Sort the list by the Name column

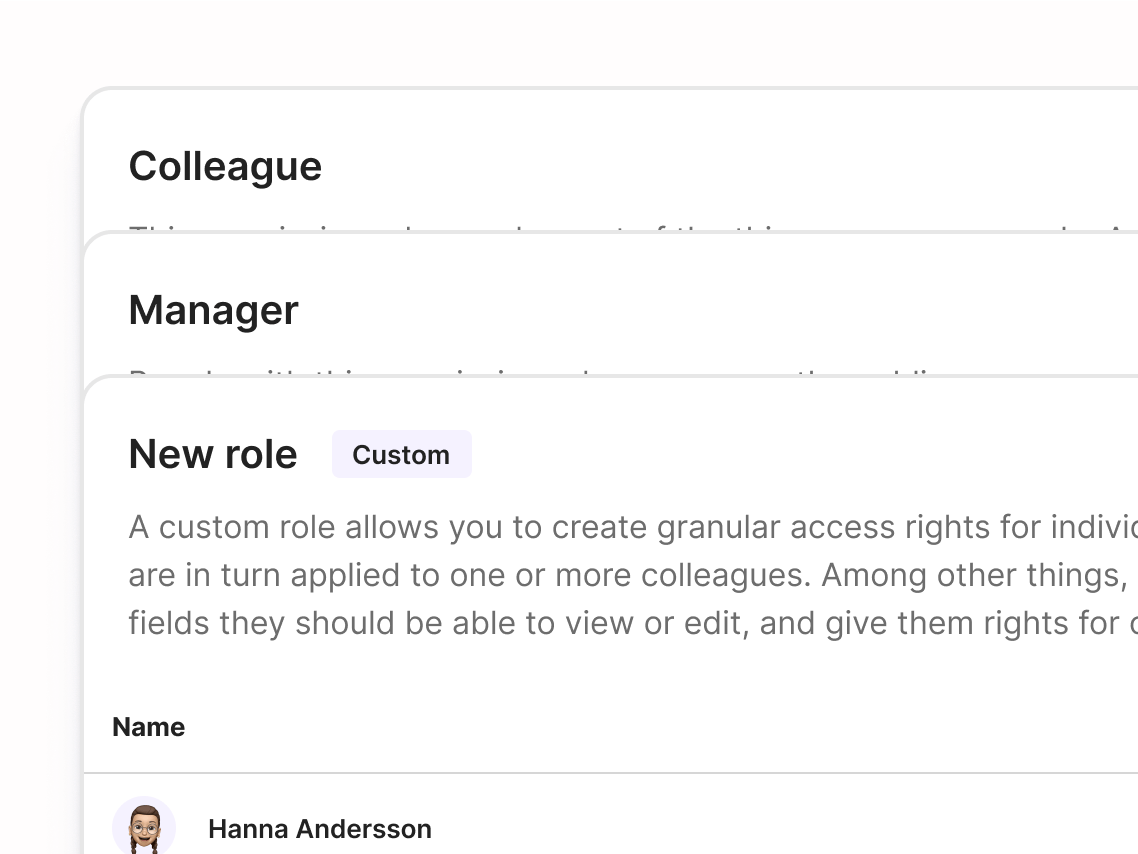148,727
